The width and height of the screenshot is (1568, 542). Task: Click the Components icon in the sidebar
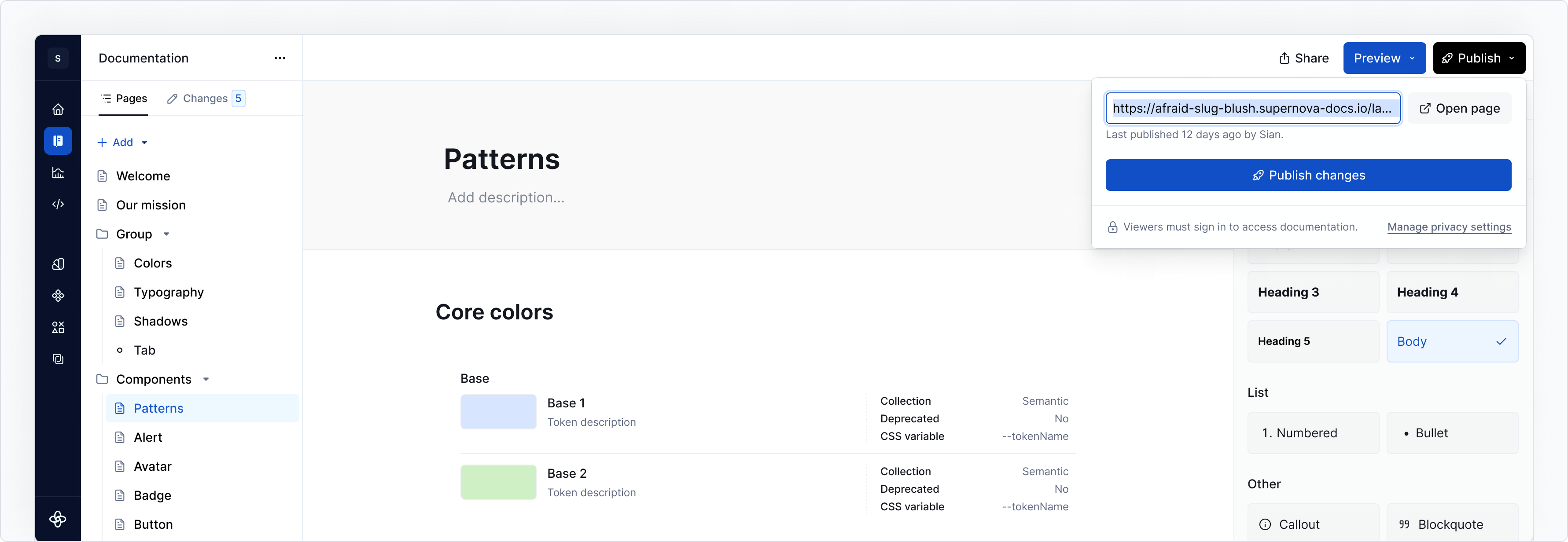point(58,296)
